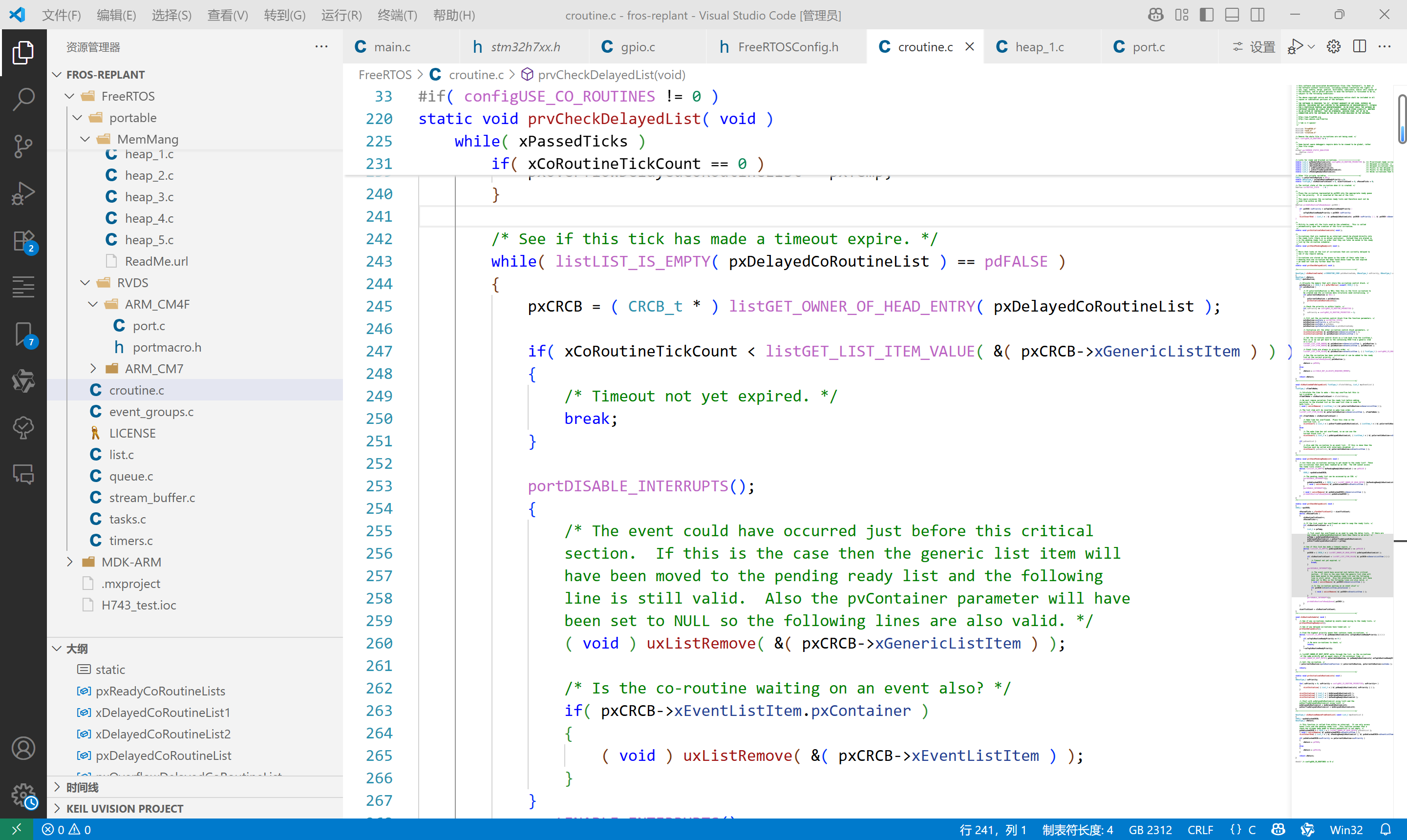Switch to the main.c tab
The width and height of the screenshot is (1407, 840).
(x=392, y=46)
